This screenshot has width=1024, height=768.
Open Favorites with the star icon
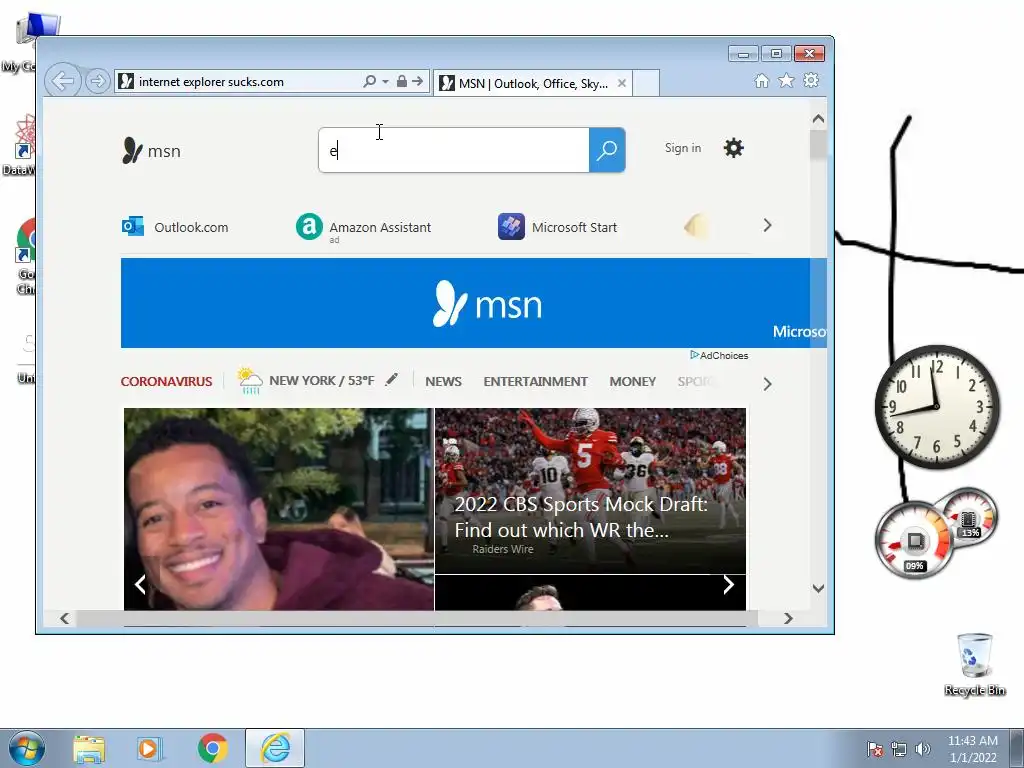pos(786,80)
